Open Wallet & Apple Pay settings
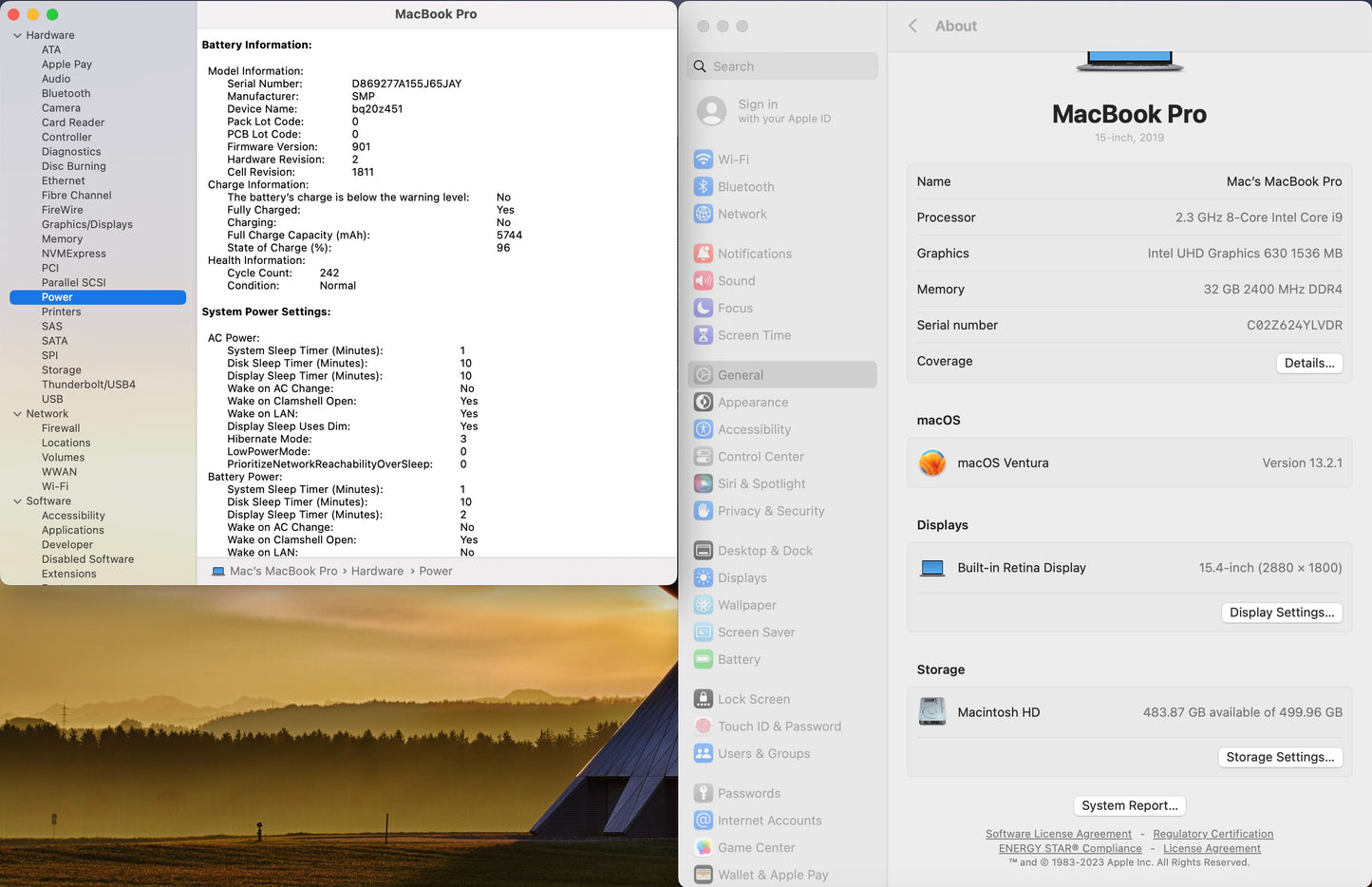Viewport: 1372px width, 887px height. 773,874
